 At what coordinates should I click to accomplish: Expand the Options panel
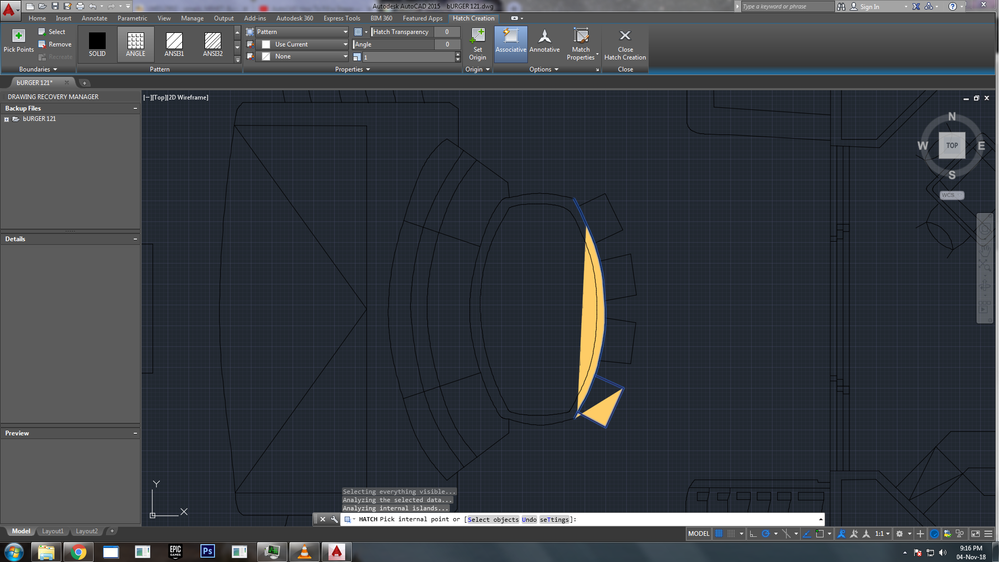pyautogui.click(x=544, y=69)
